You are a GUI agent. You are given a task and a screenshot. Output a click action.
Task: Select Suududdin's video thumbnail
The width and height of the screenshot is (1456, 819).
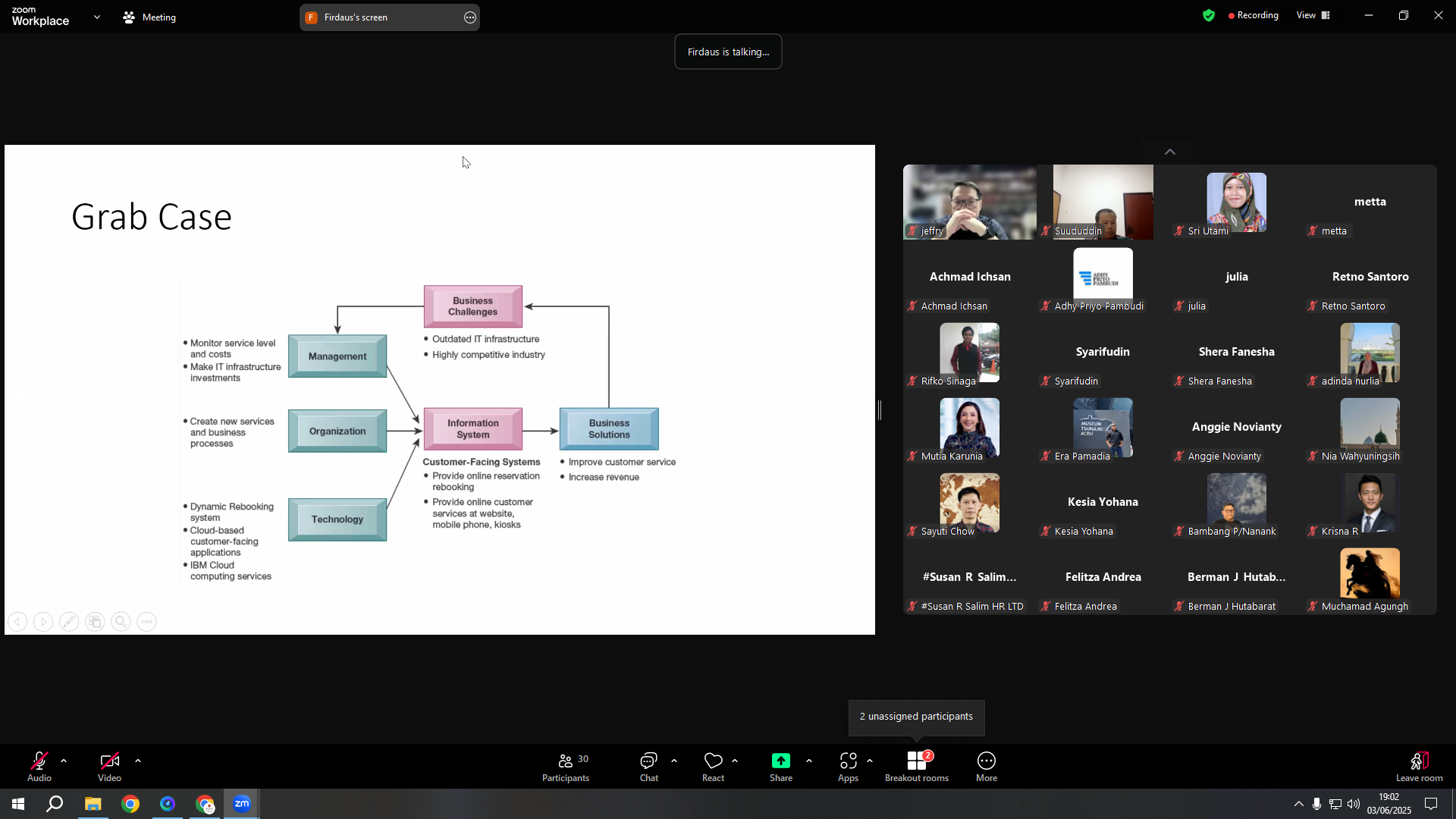(x=1103, y=202)
